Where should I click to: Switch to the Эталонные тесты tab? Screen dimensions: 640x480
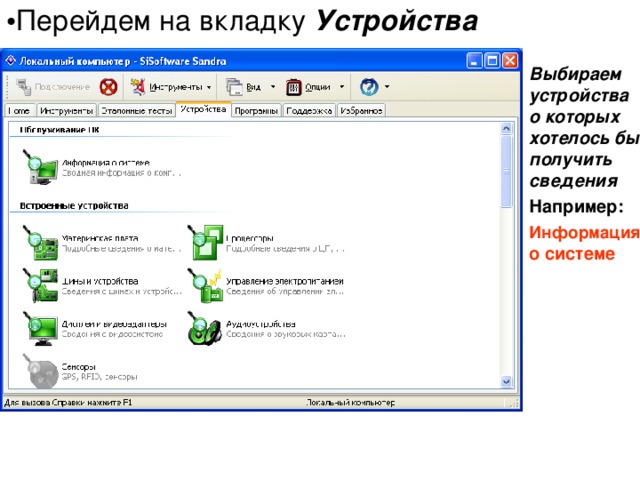[137, 111]
